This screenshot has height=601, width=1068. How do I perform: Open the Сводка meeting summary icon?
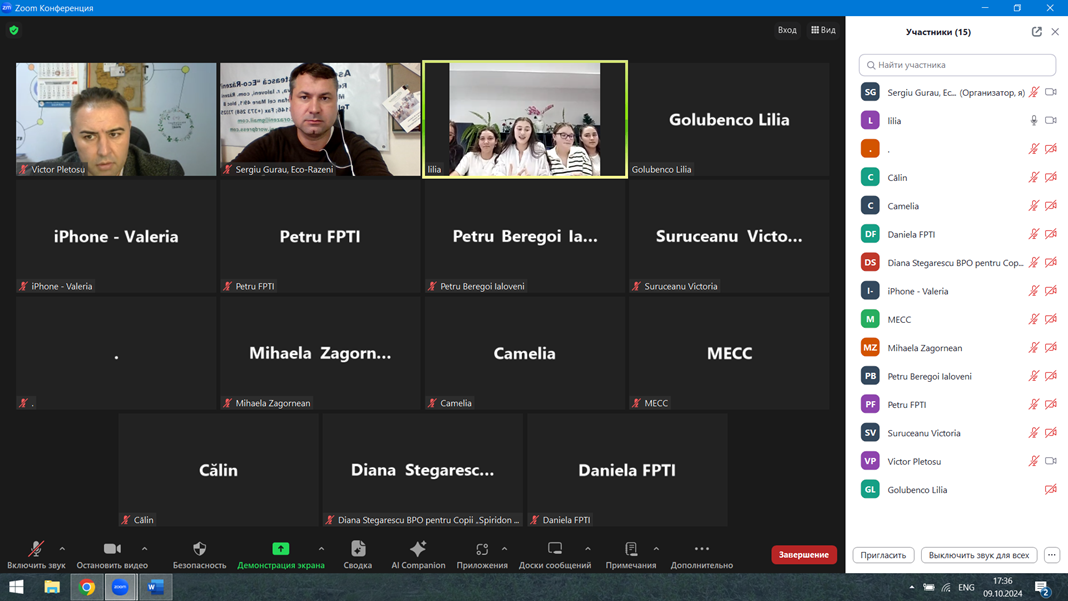[x=358, y=549]
